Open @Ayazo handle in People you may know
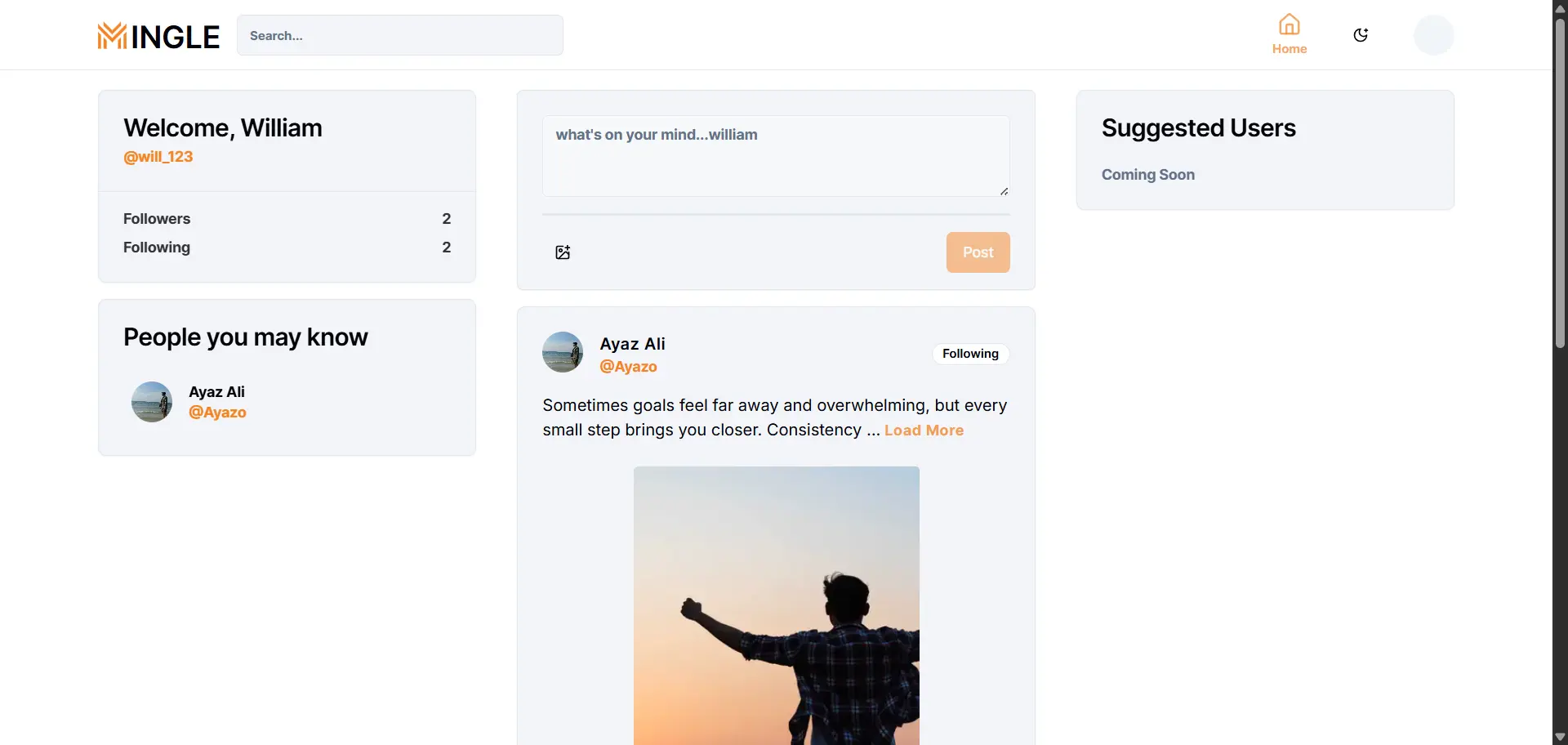Screen dimensions: 1568x745 217,413
